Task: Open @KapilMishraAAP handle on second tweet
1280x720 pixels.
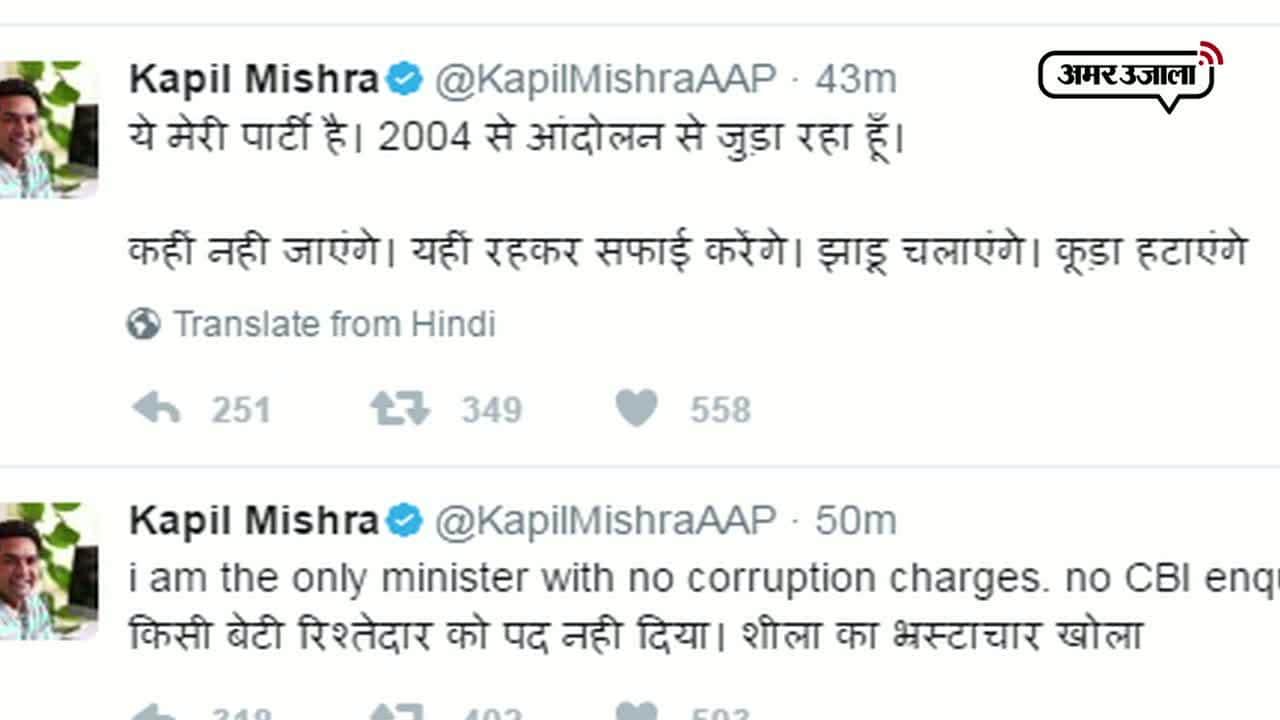Action: tap(604, 521)
